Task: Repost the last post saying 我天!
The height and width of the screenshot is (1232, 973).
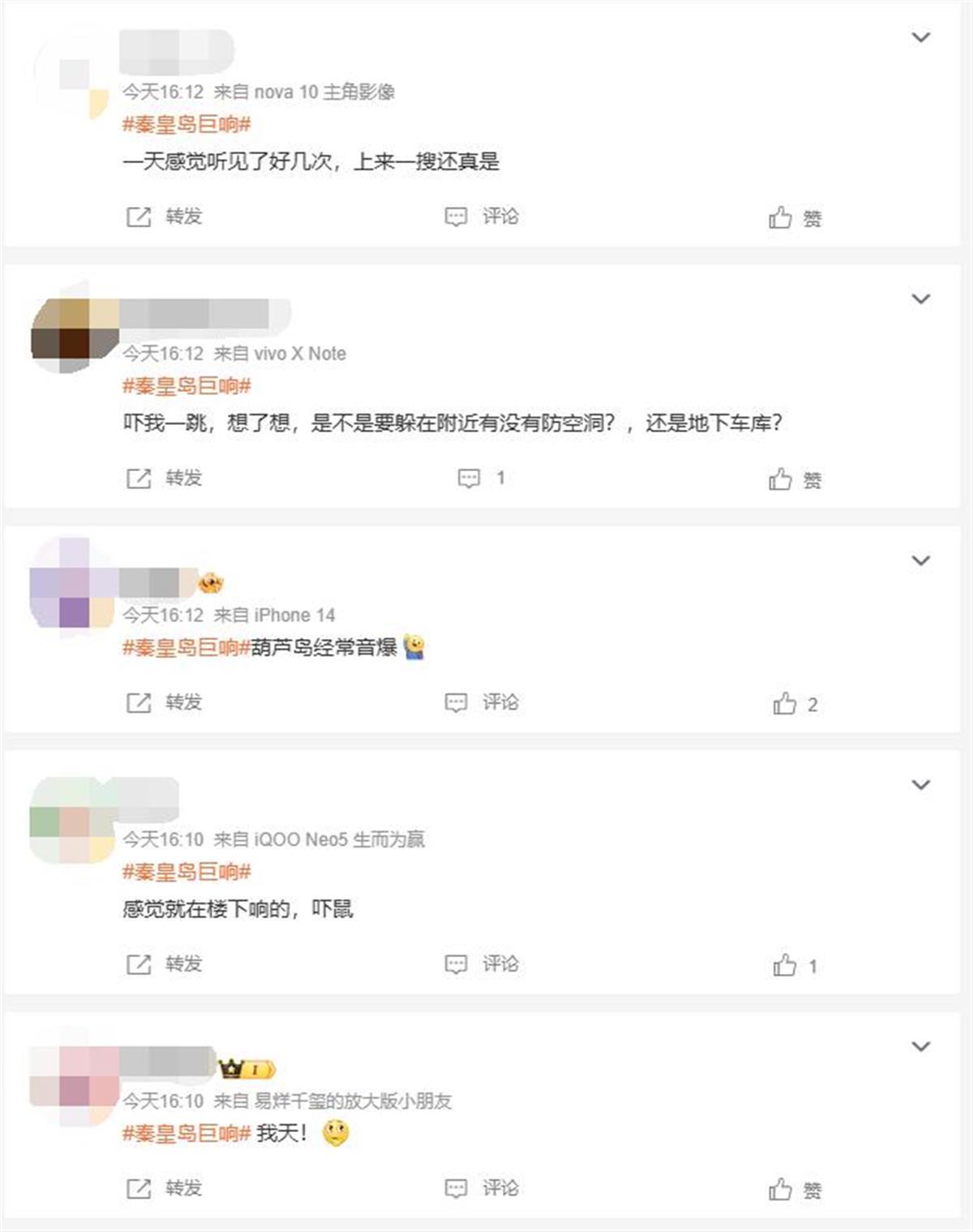Action: 165,1188
